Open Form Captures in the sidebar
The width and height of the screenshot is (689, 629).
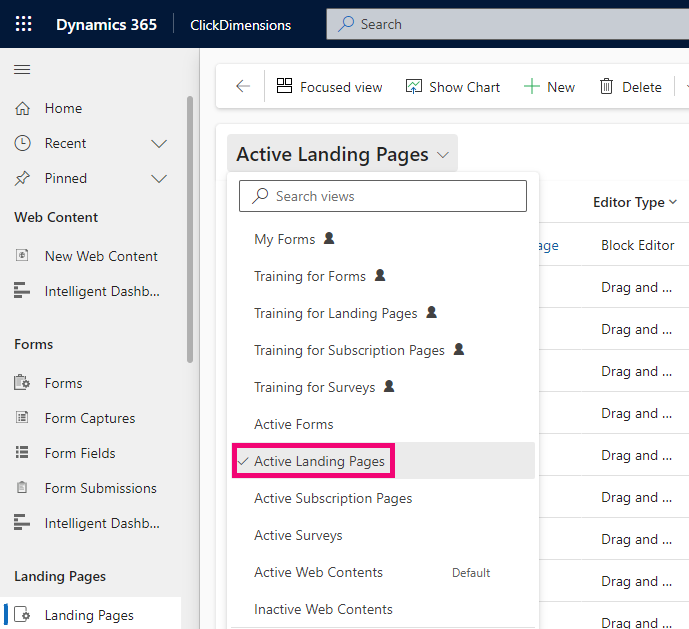91,418
